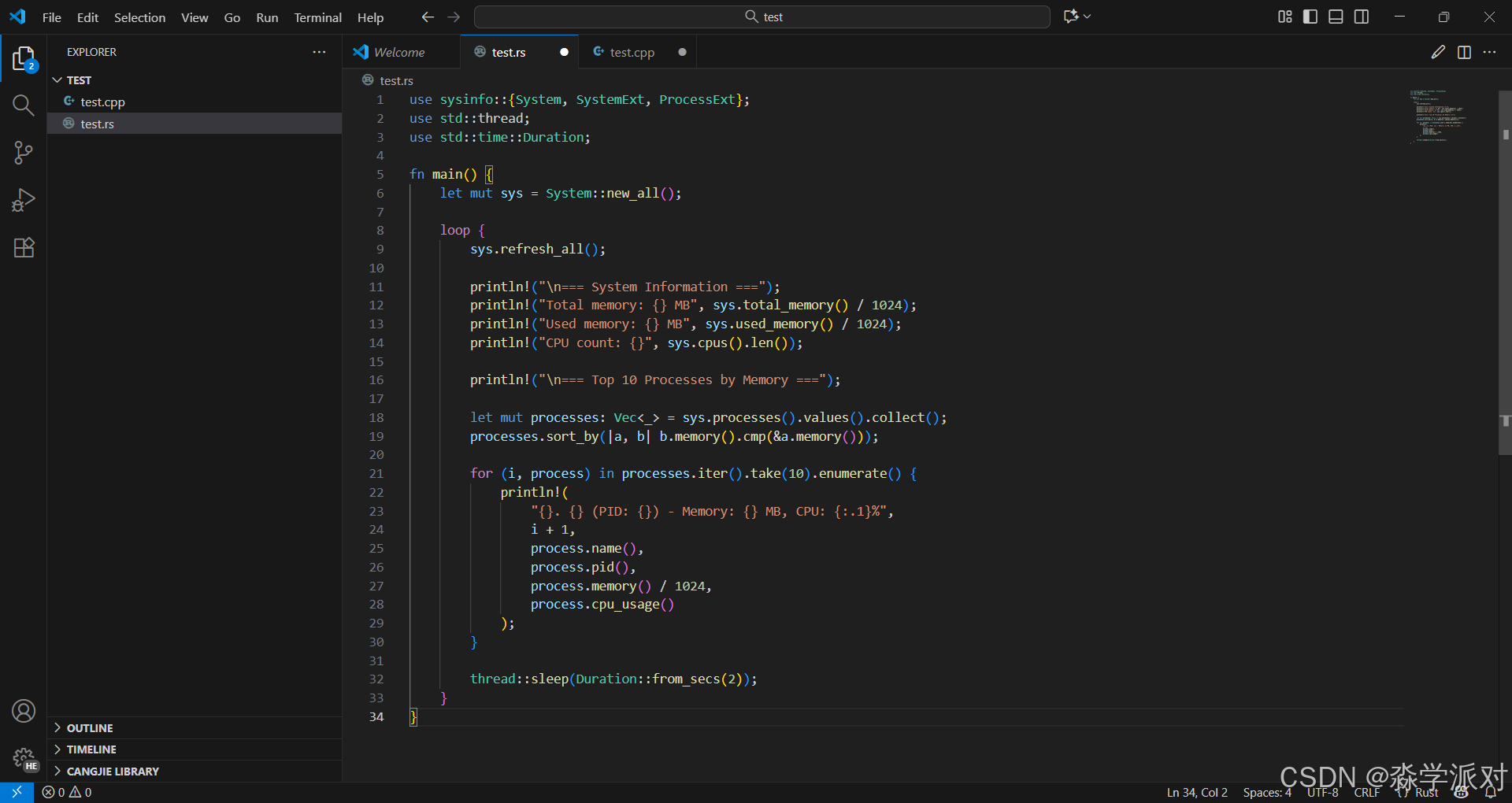
Task: Switch to the Welcome tab
Action: click(399, 52)
